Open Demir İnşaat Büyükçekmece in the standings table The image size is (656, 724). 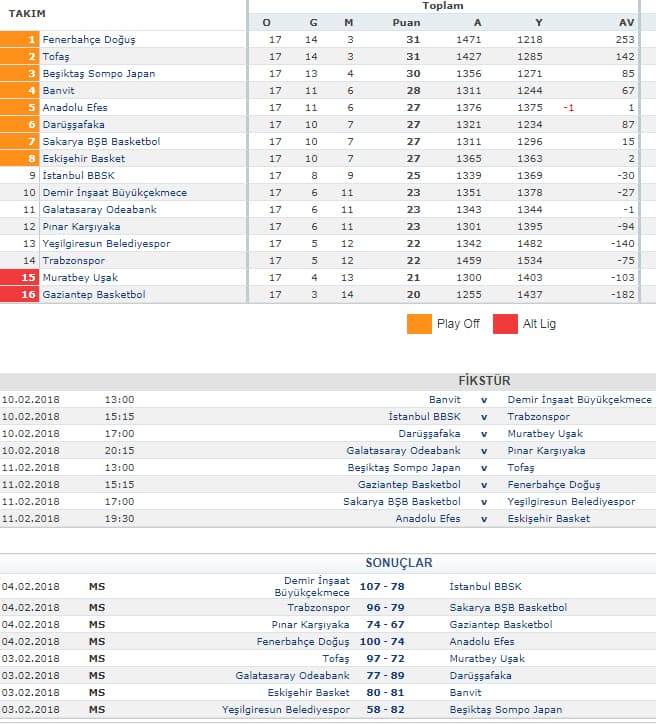coord(114,193)
